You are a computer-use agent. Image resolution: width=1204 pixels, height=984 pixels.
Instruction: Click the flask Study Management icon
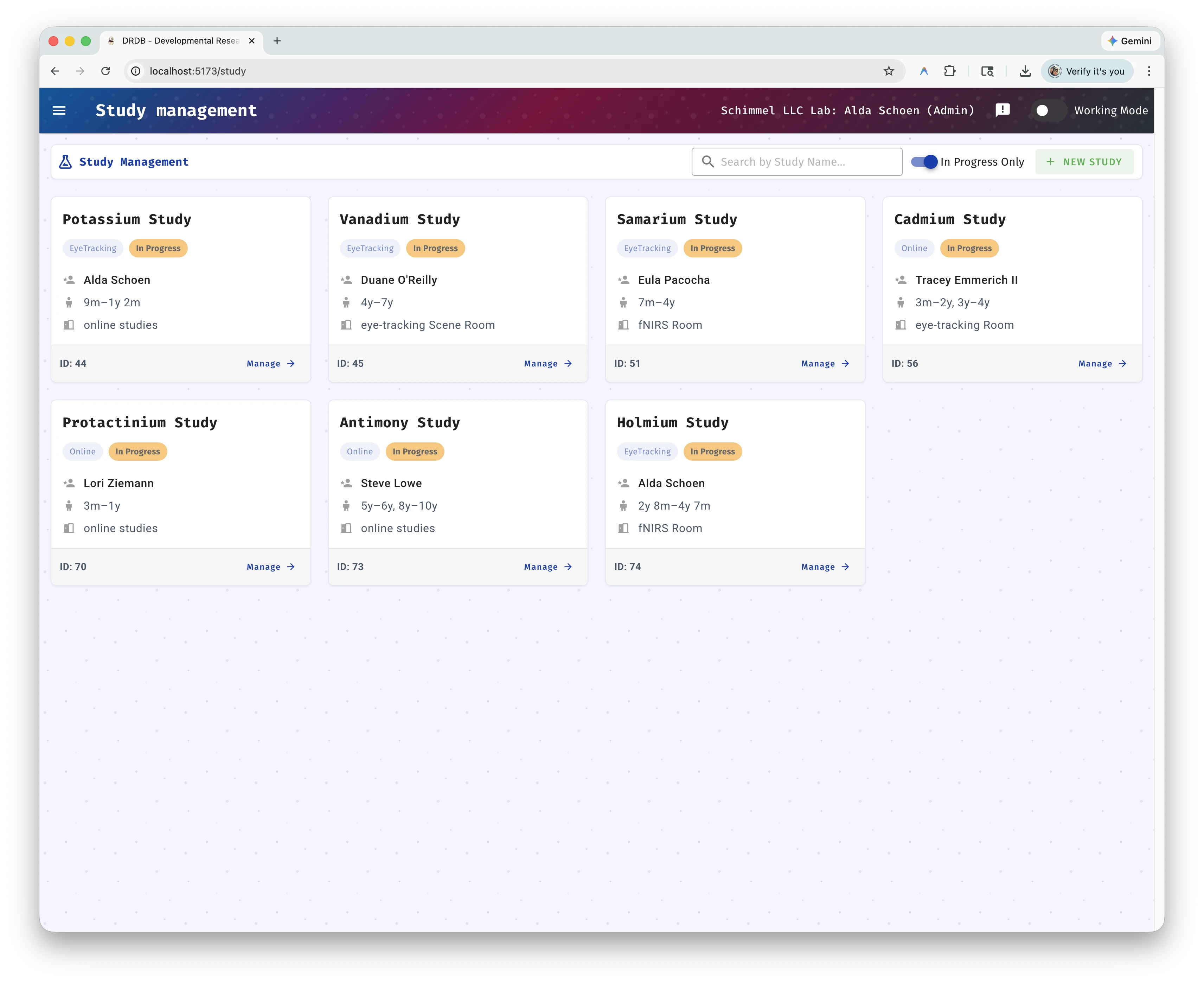tap(65, 161)
